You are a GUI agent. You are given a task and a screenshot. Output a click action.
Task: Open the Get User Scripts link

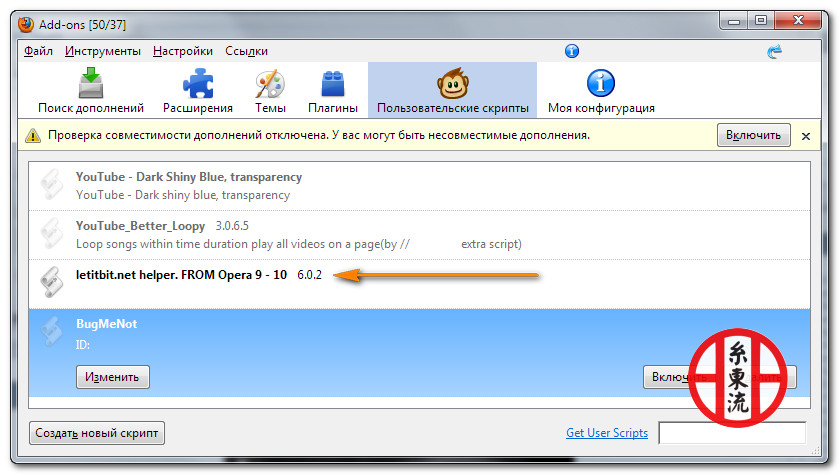pyautogui.click(x=607, y=433)
